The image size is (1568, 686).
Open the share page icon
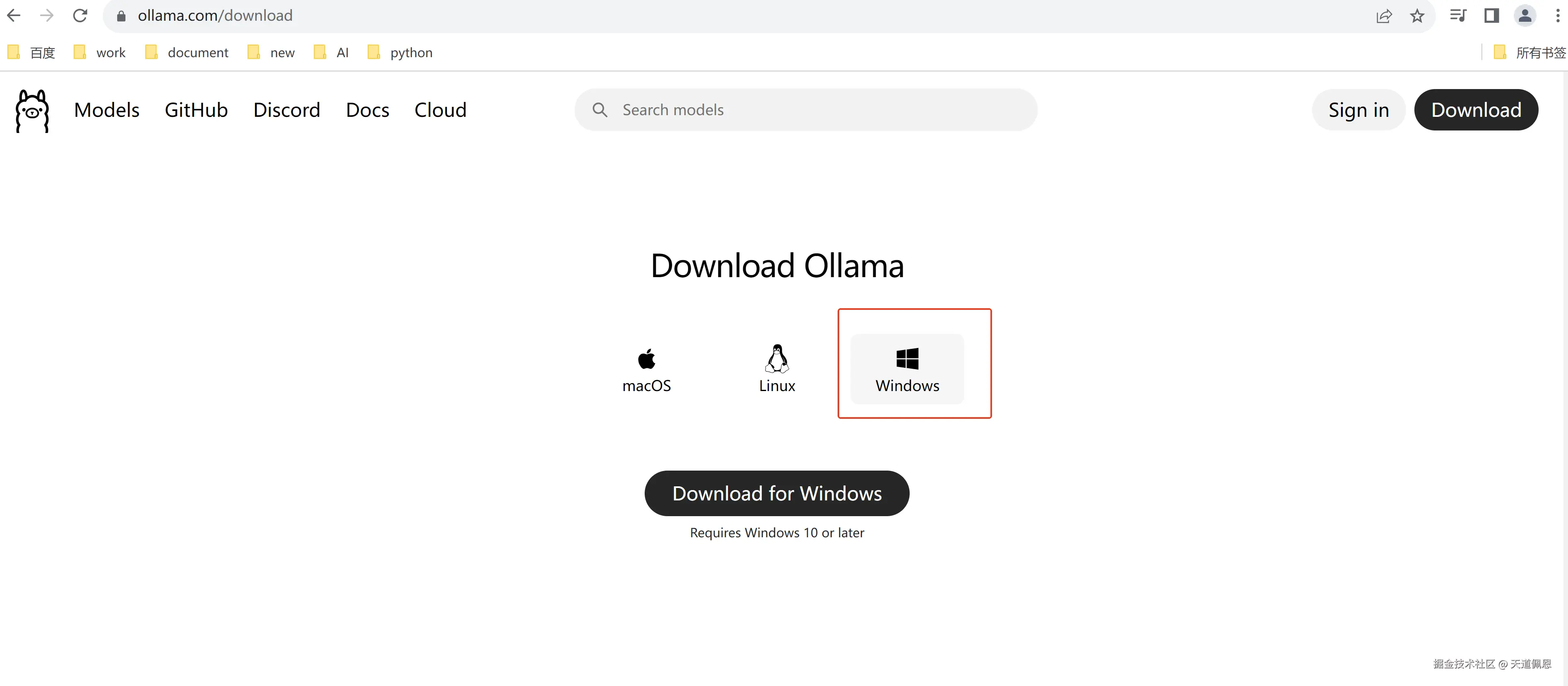click(1384, 15)
